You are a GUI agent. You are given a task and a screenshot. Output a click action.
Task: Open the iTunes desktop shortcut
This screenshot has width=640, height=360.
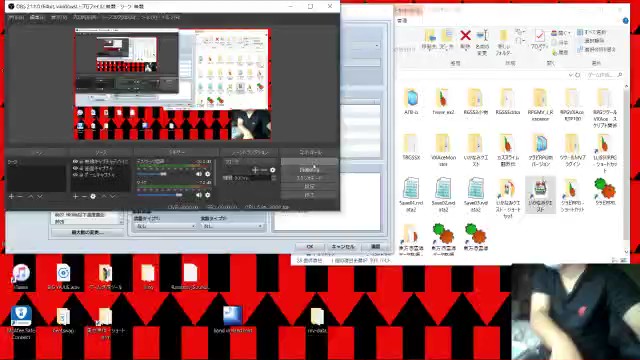[x=21, y=274]
